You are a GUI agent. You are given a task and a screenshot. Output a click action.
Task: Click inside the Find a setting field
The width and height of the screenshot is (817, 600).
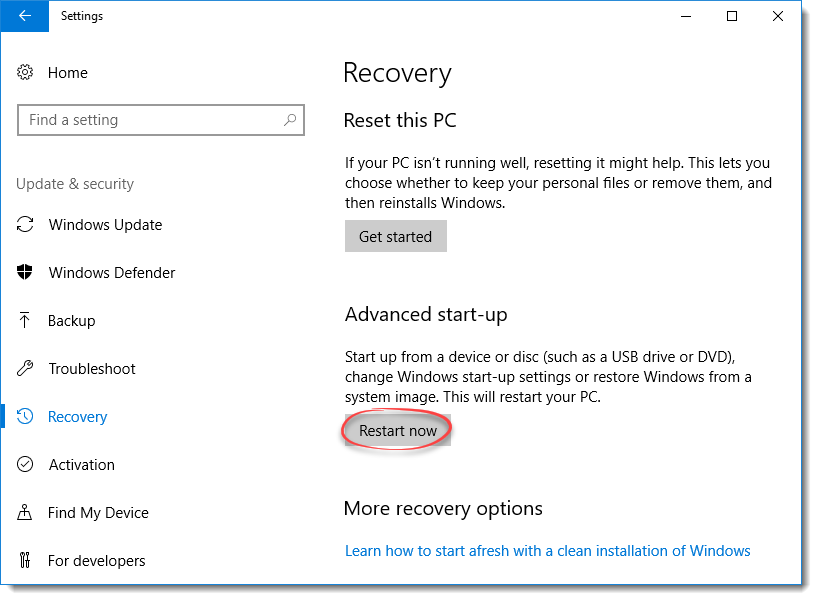[150, 119]
